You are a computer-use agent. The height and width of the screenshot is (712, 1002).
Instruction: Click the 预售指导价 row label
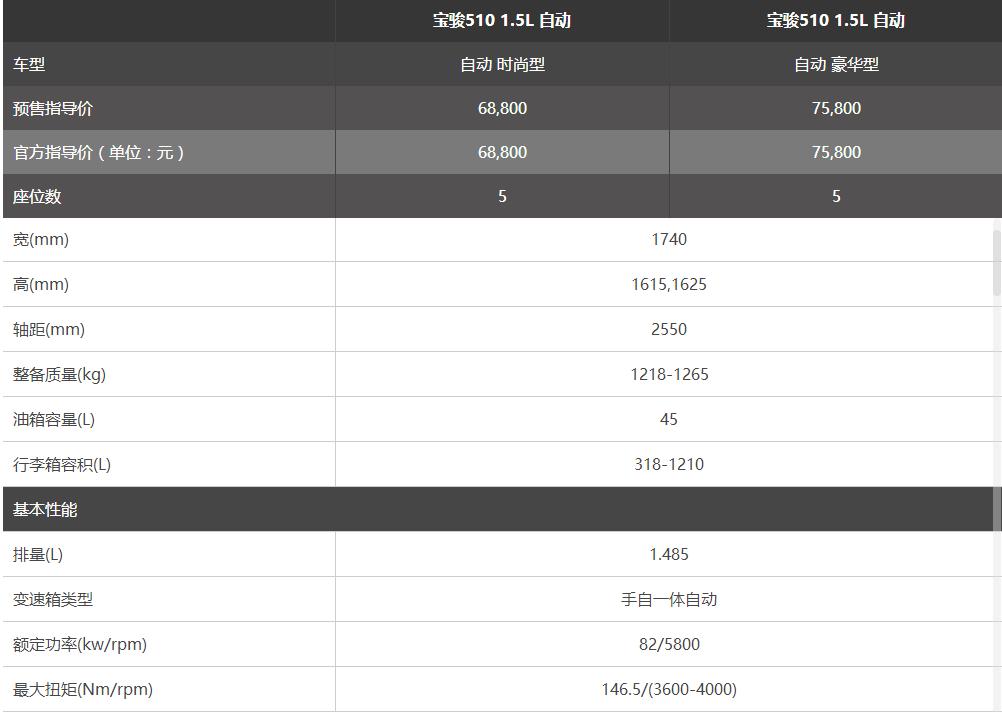click(53, 108)
